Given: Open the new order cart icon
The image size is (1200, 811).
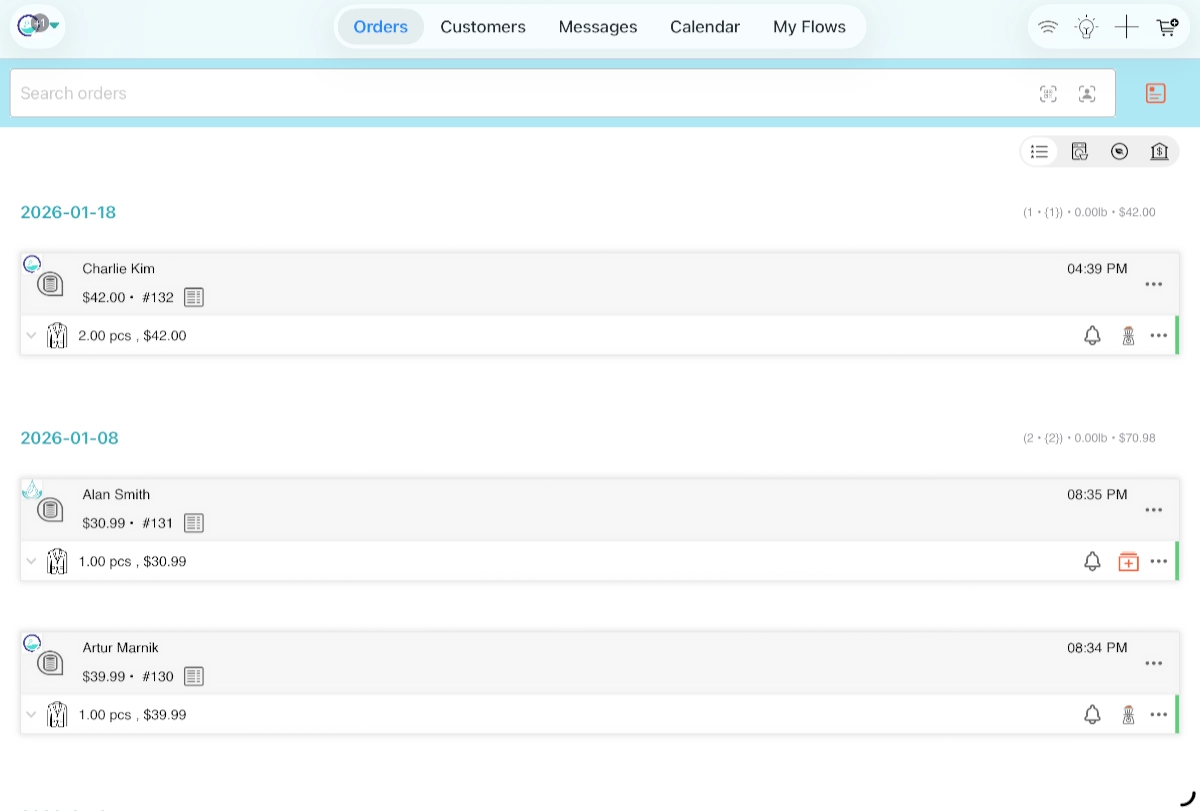Looking at the screenshot, I should [1166, 27].
